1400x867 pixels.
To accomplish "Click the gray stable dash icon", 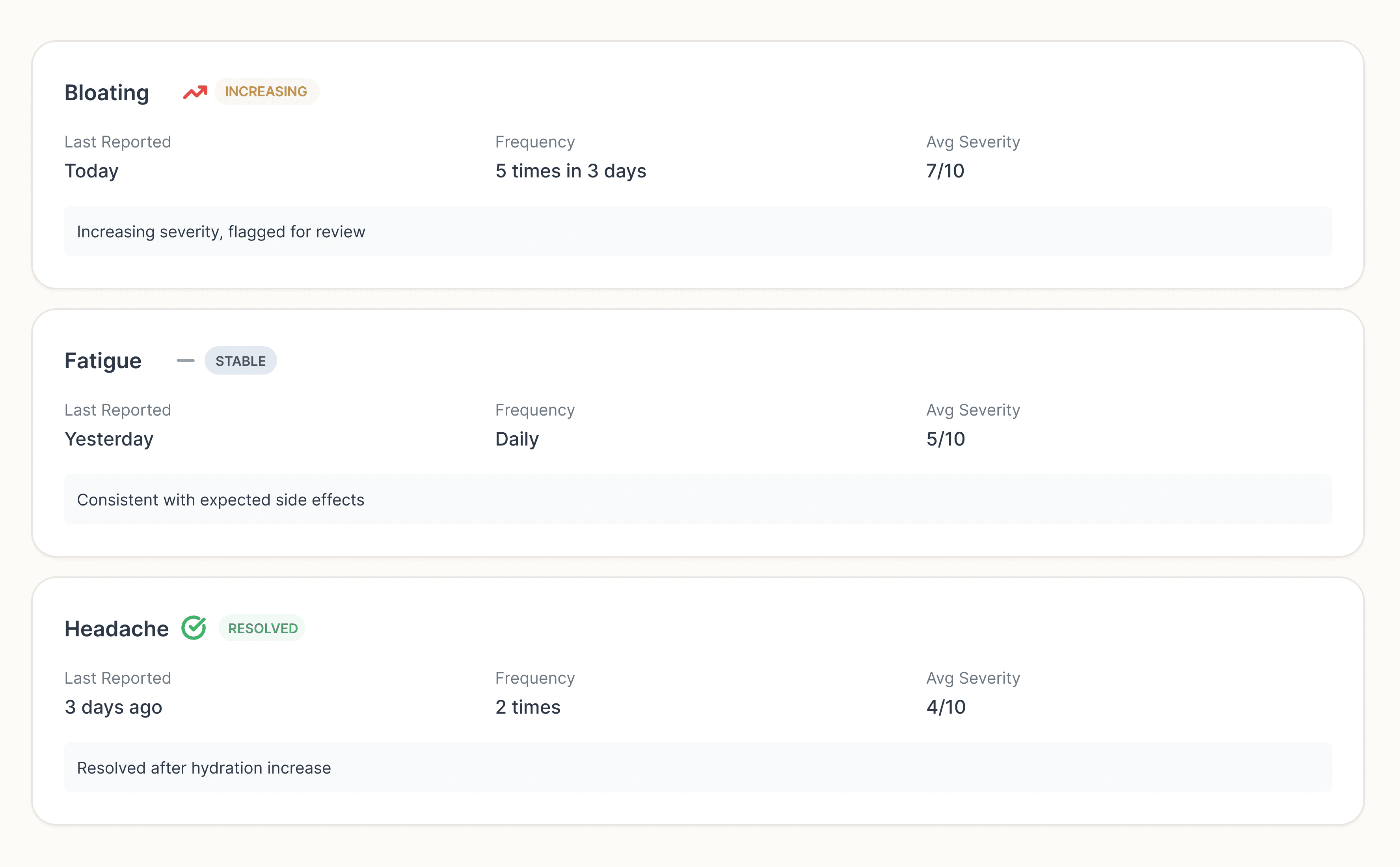I will pos(185,361).
